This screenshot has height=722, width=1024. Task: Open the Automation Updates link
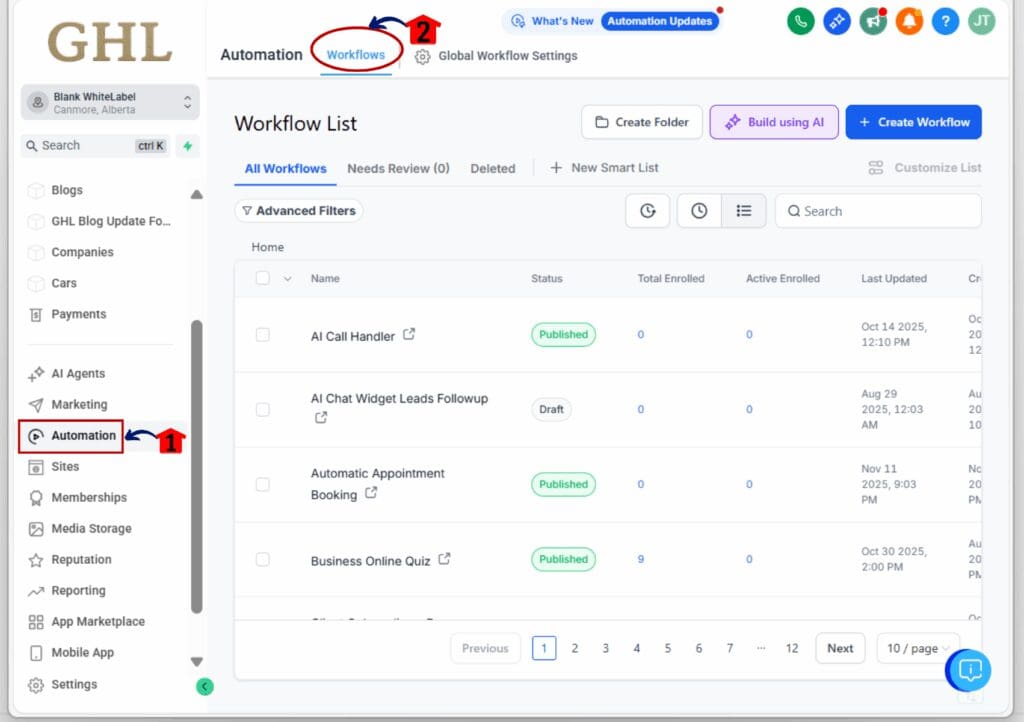pos(660,19)
